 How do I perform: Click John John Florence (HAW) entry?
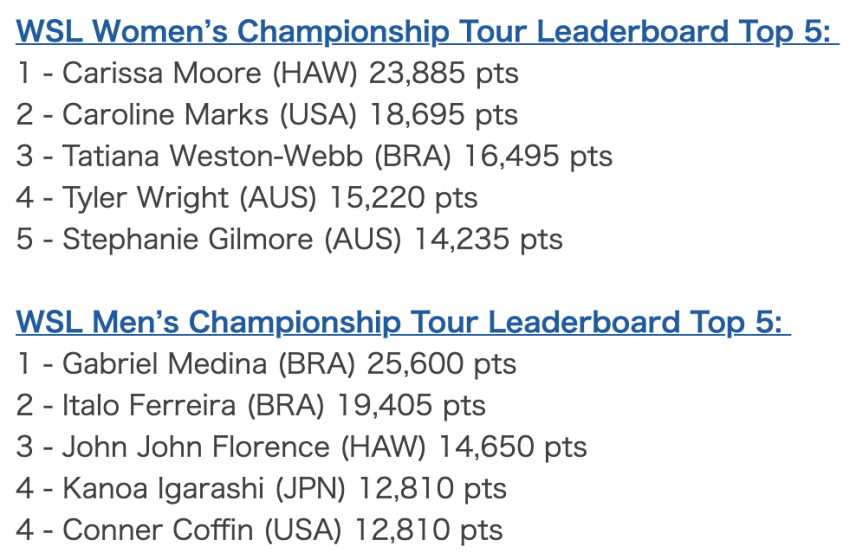pos(301,447)
